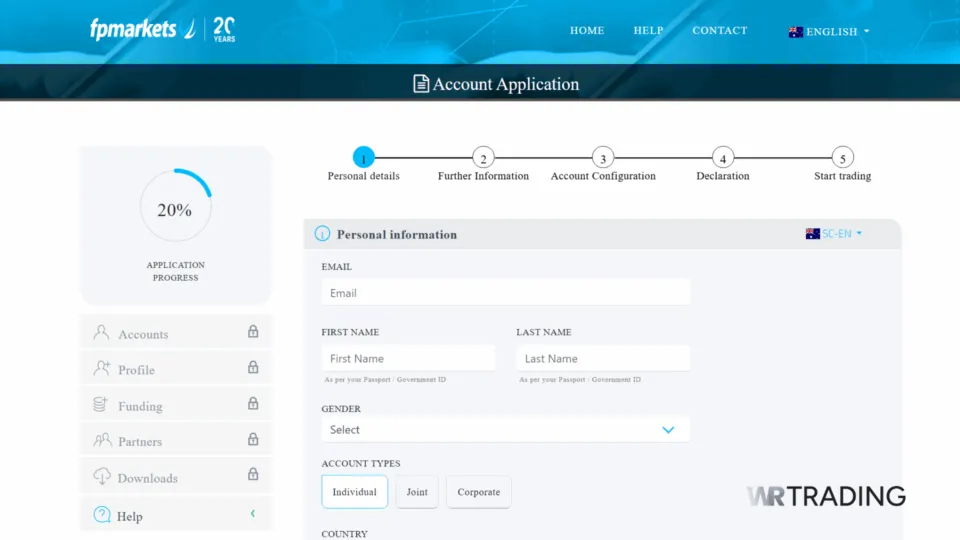Click the Partners people icon in sidebar

click(x=102, y=440)
